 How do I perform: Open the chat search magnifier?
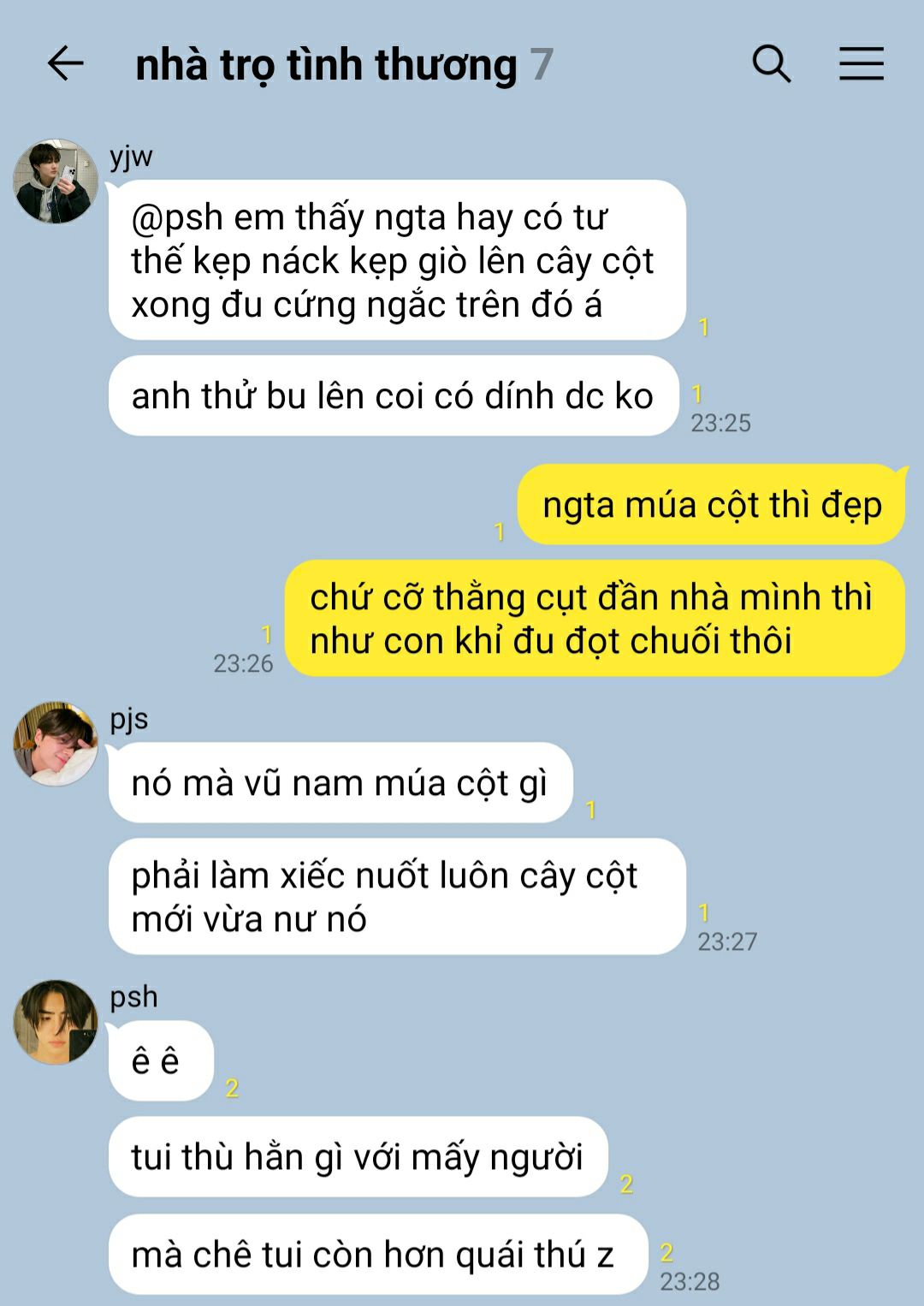(x=771, y=64)
